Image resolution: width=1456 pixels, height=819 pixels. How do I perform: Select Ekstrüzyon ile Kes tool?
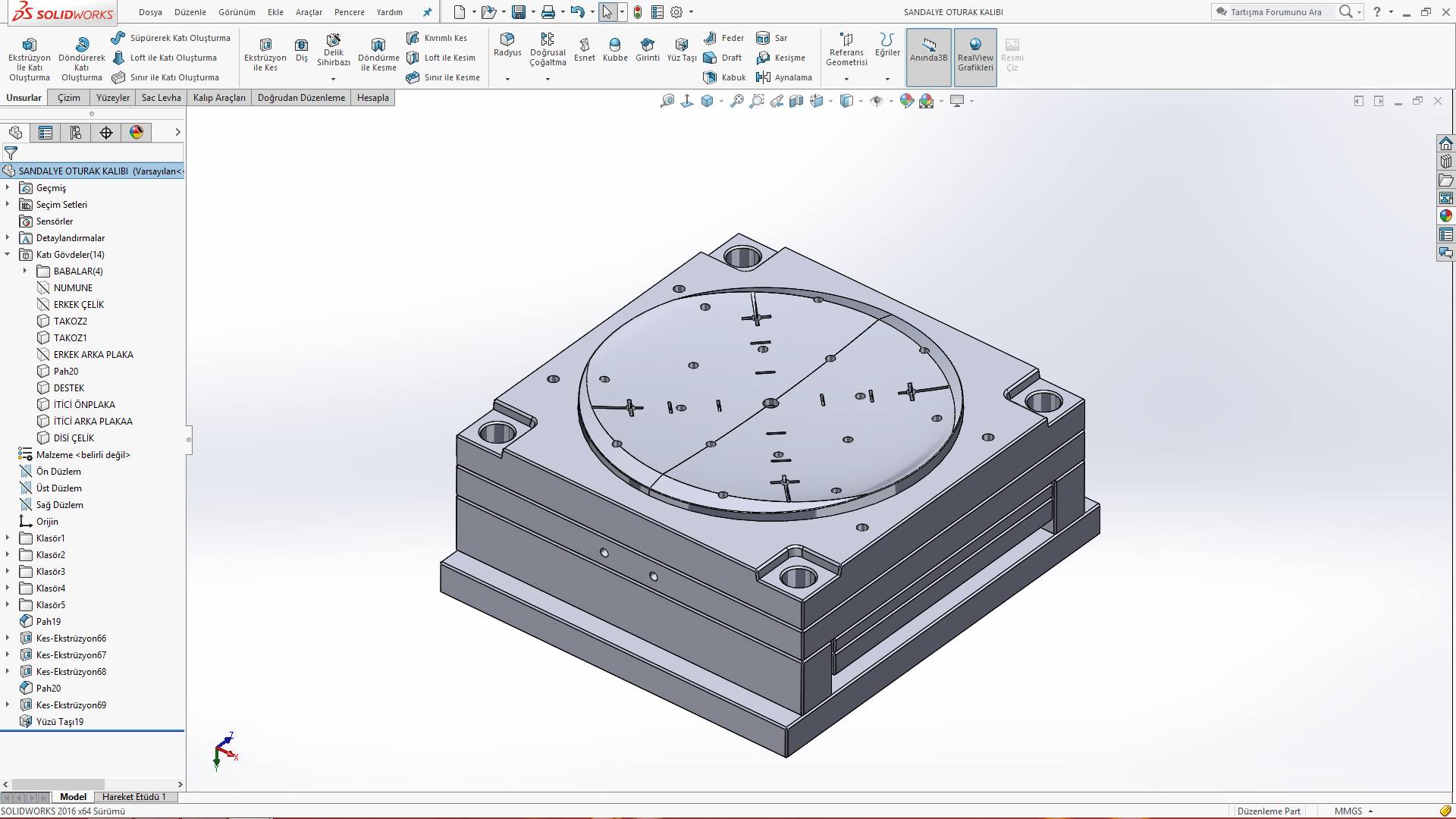point(265,55)
